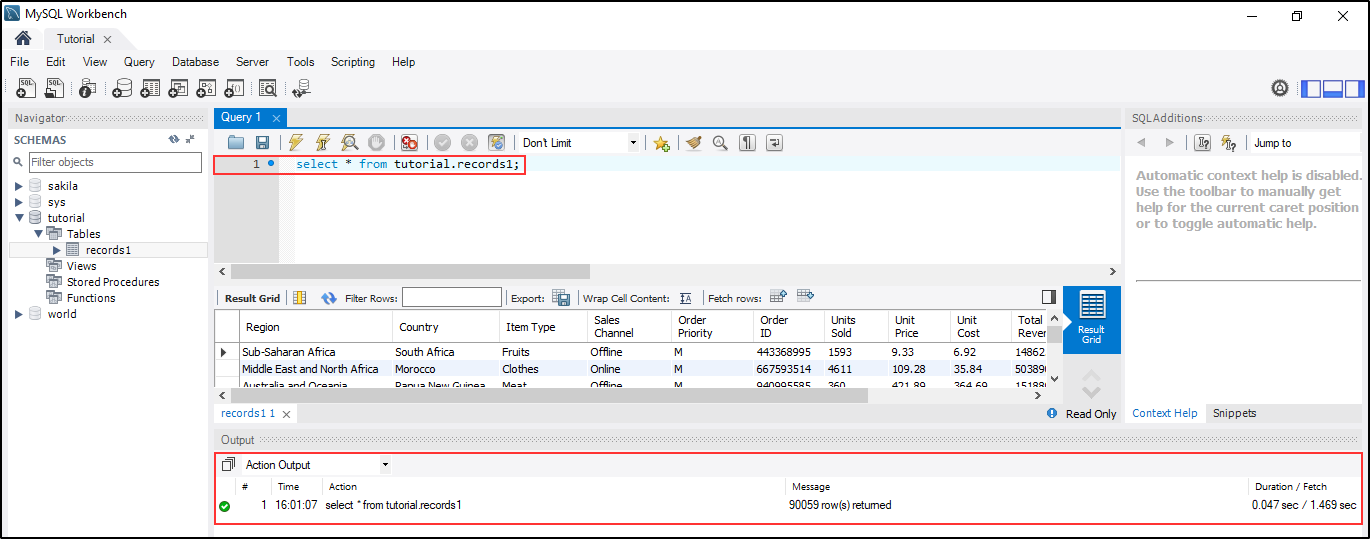Select the Views tree item
The width and height of the screenshot is (1370, 539).
82,266
